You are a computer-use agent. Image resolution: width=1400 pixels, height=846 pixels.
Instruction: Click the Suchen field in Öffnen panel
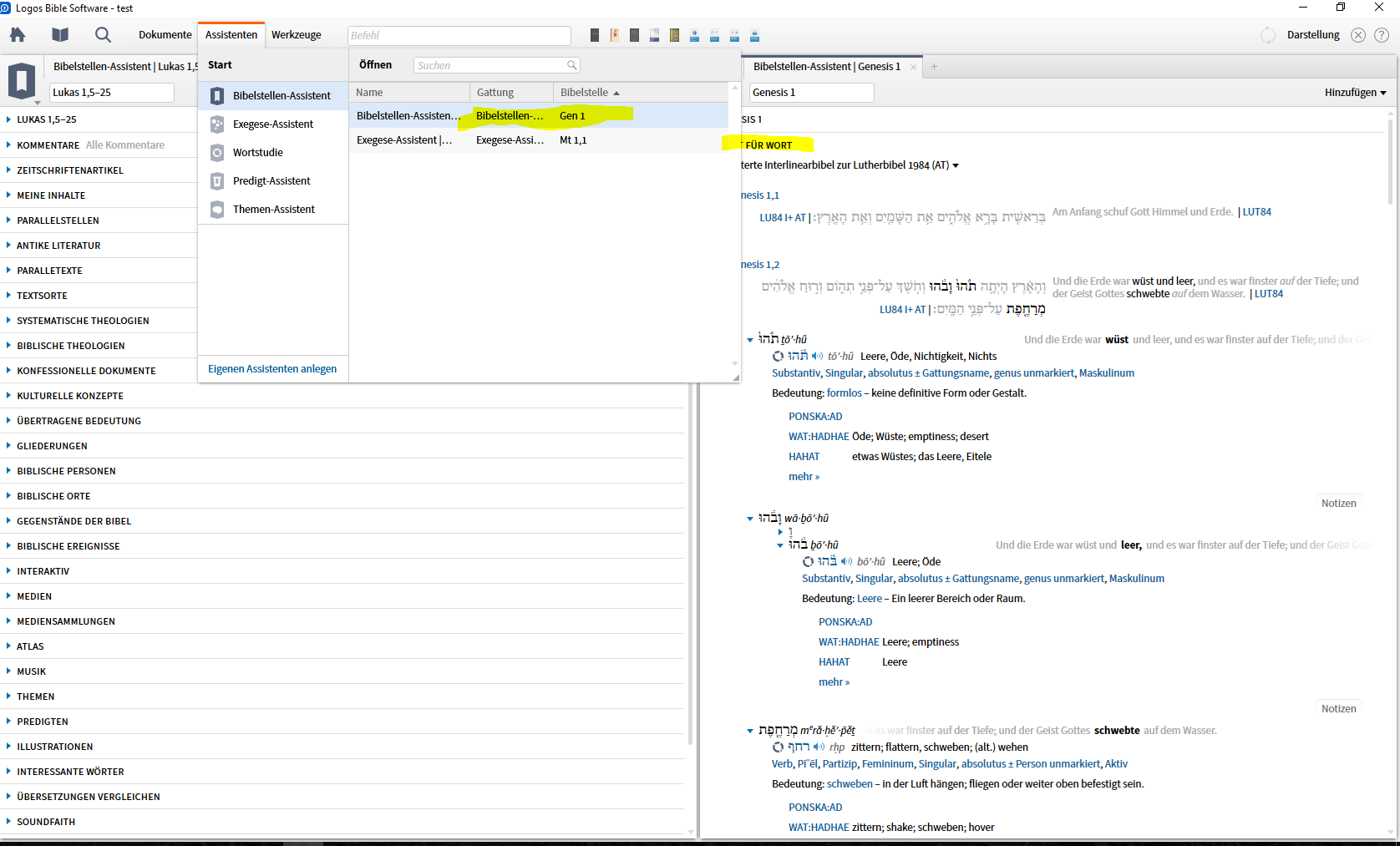click(496, 65)
